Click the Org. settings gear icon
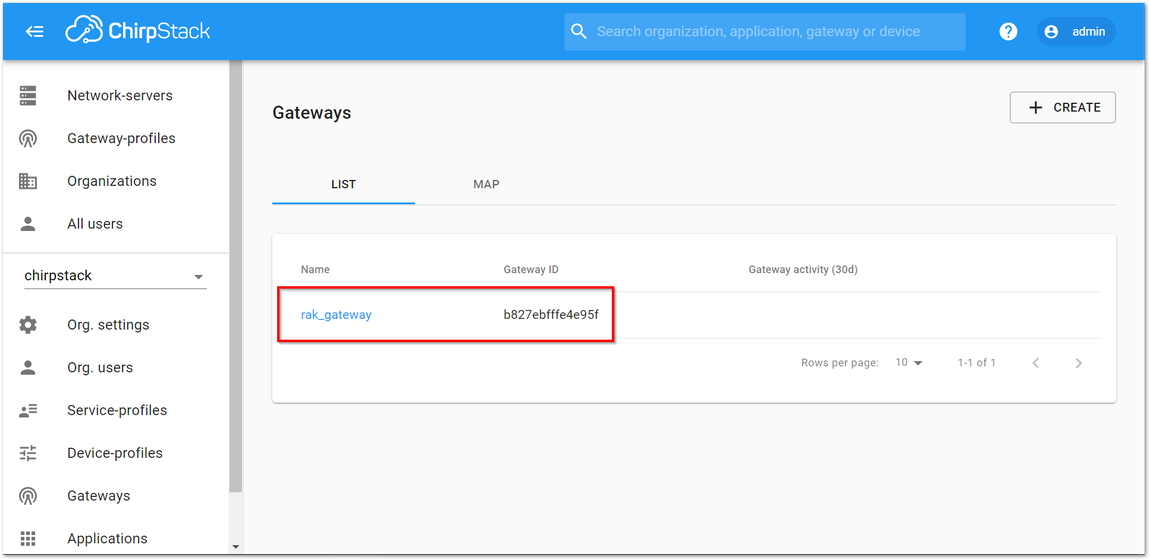 coord(28,325)
